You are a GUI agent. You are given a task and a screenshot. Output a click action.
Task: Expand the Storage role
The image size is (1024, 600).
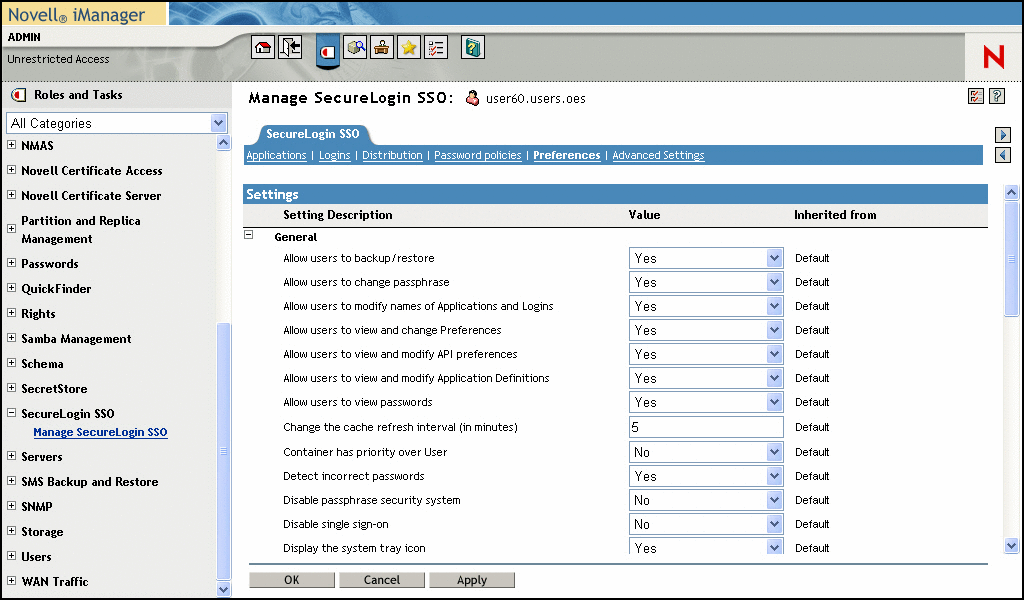(x=12, y=531)
